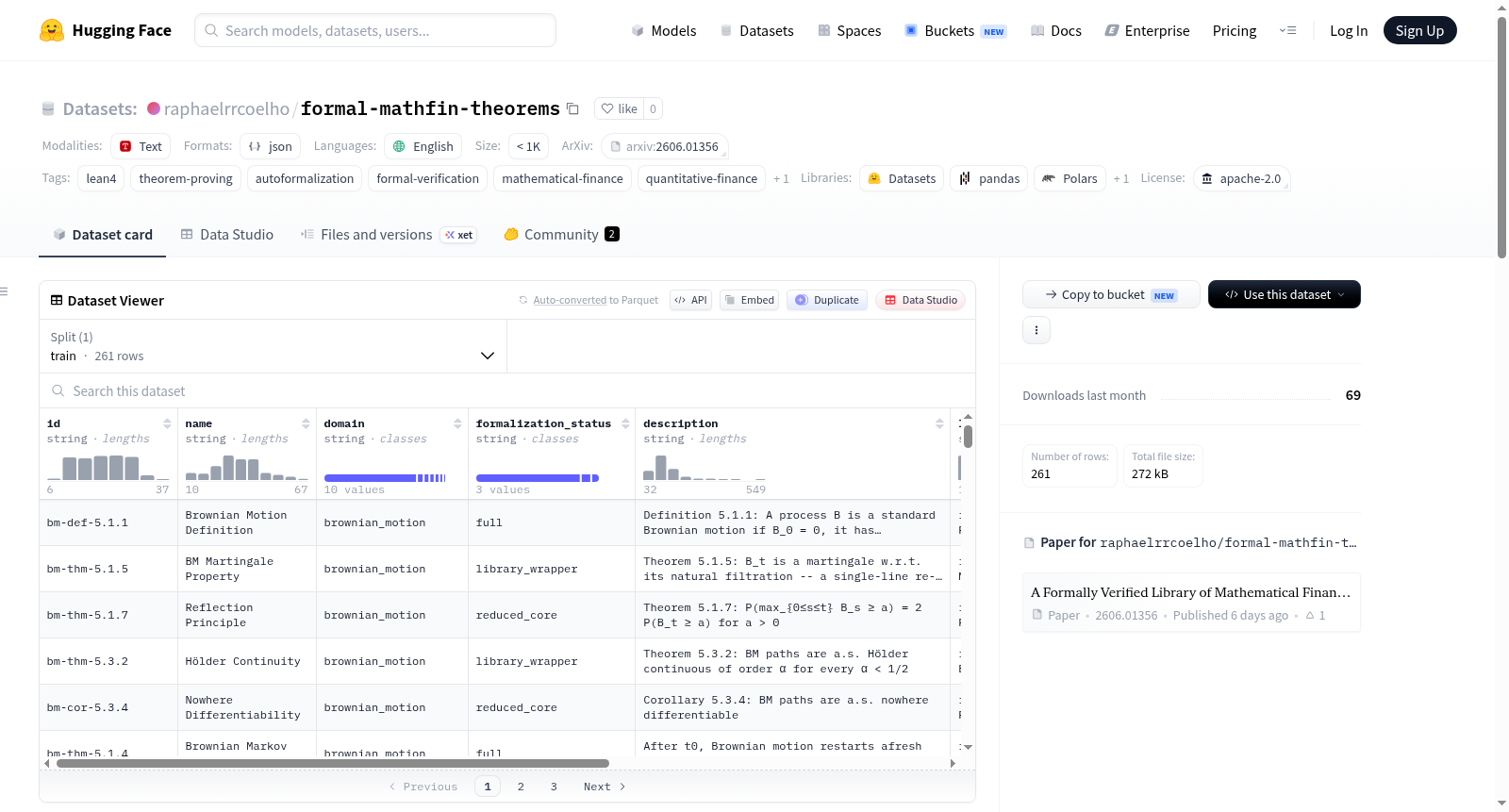This screenshot has width=1509, height=812.
Task: Click the mathematical-finance tag
Action: coord(562,178)
